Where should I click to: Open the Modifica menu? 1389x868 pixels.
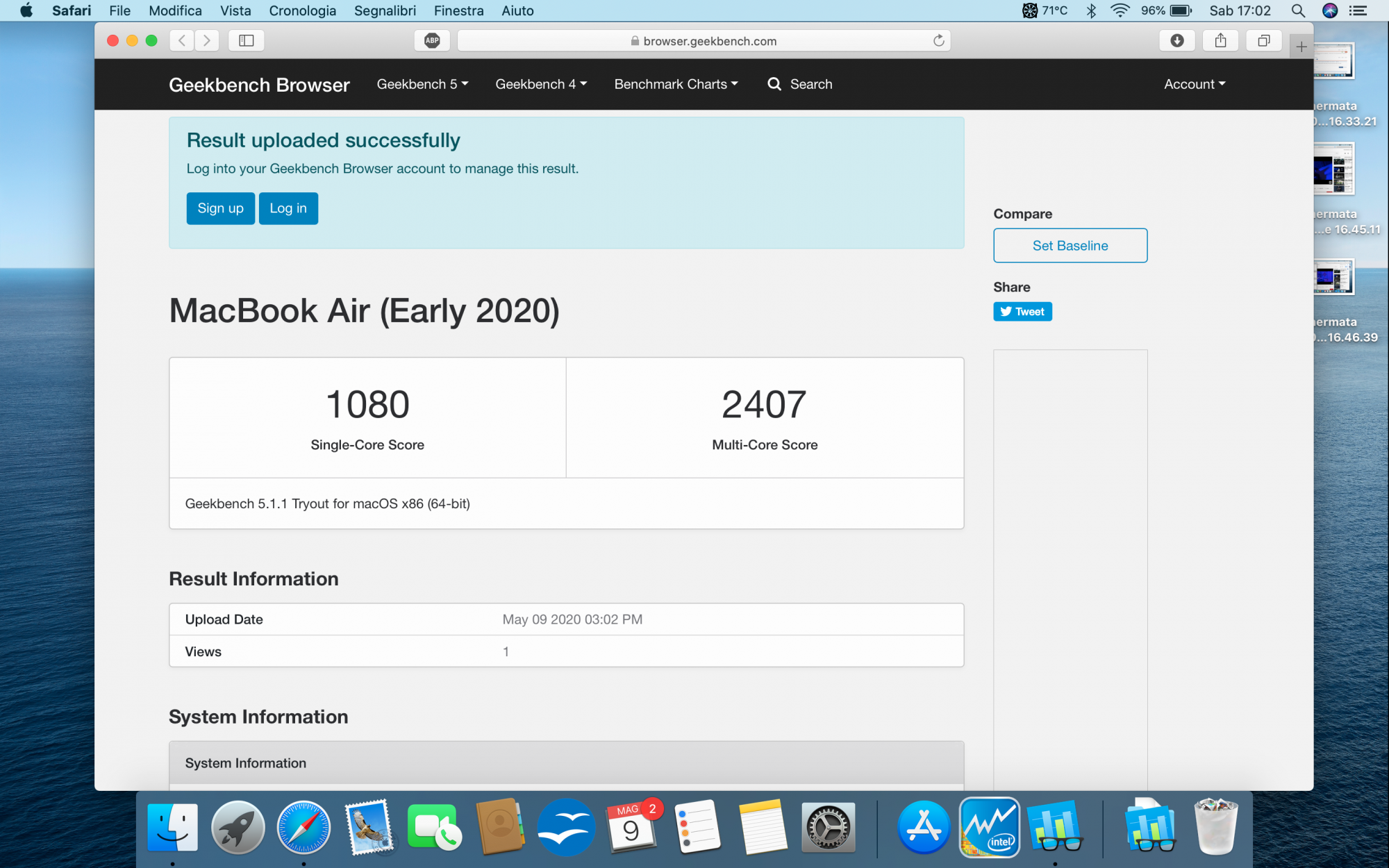click(175, 10)
